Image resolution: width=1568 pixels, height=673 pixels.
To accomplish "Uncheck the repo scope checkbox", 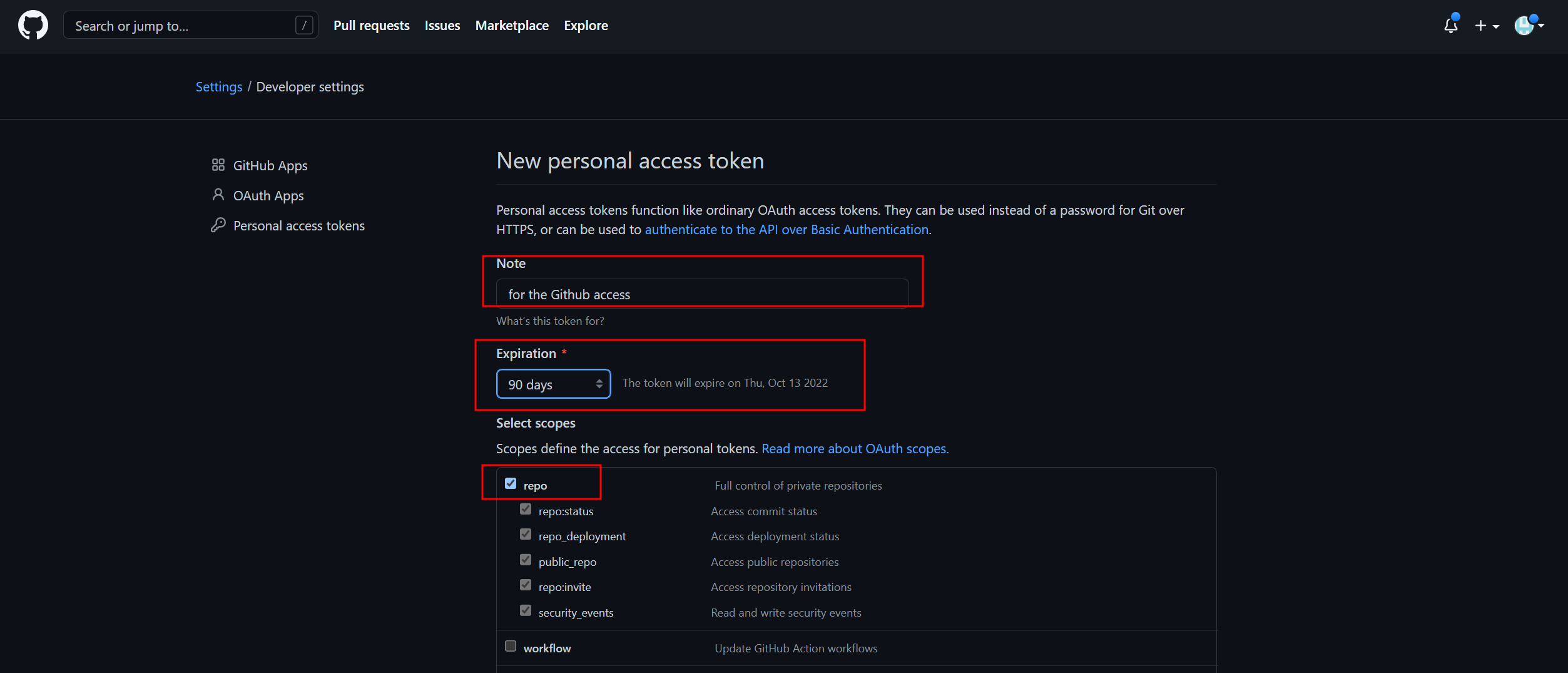I will [x=511, y=483].
